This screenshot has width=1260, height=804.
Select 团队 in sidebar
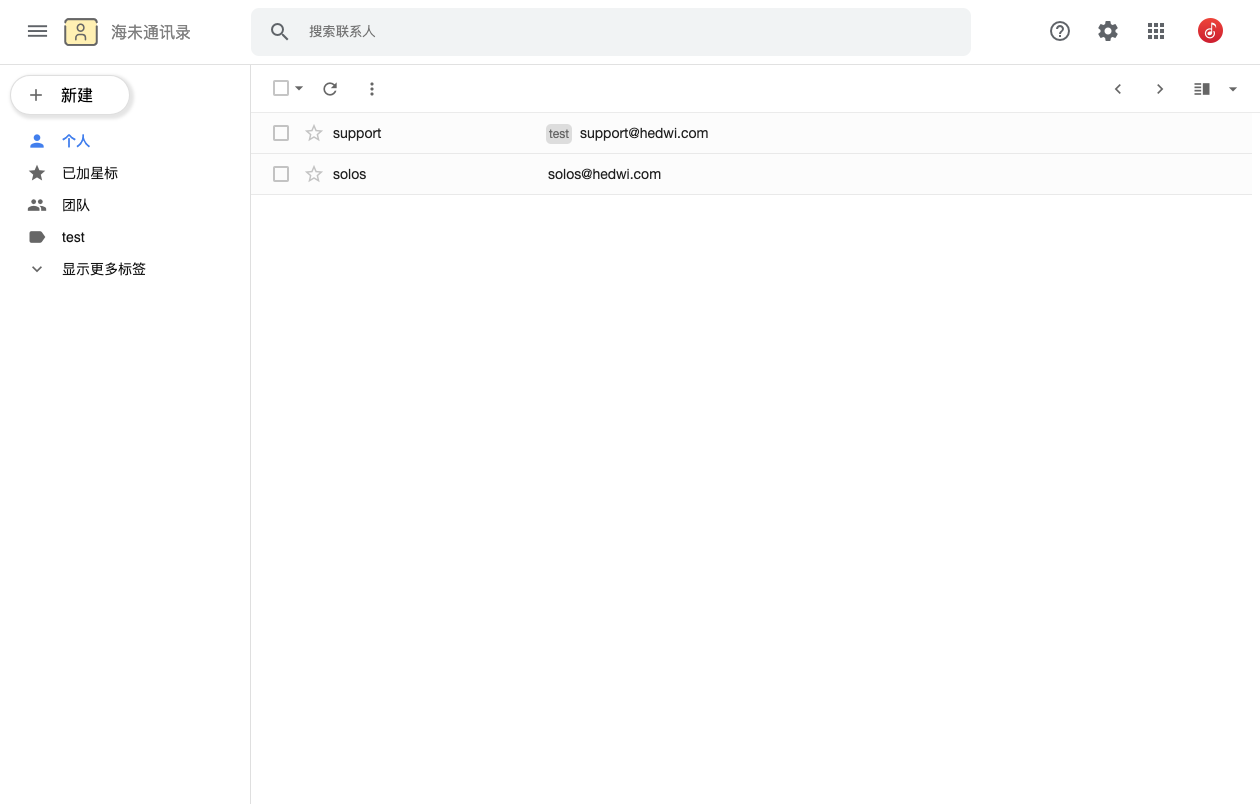pyautogui.click(x=76, y=205)
